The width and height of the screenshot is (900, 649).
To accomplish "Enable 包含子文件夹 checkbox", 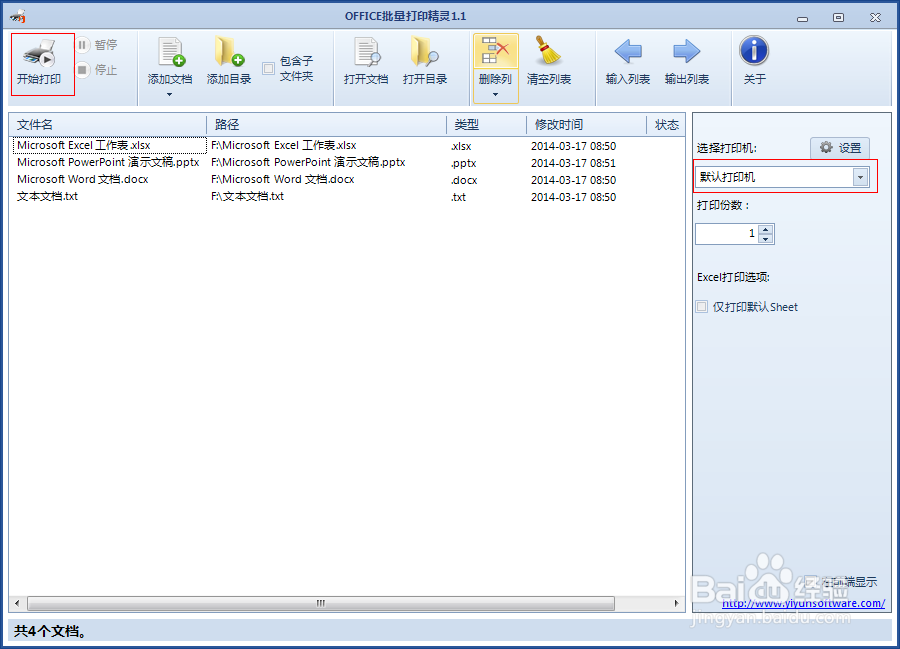I will 269,68.
